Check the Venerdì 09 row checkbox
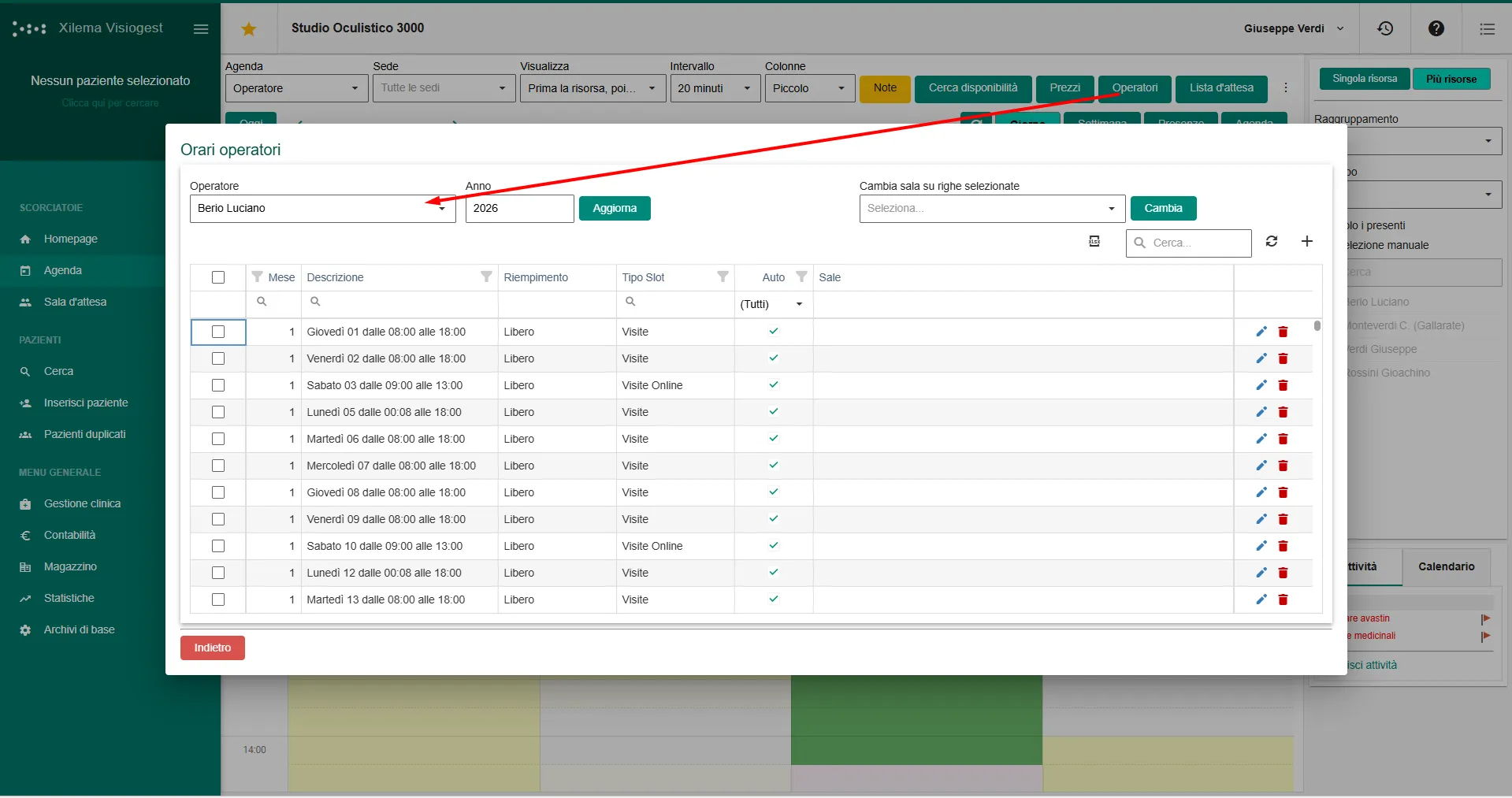Viewport: 1512px width, 798px height. [x=218, y=519]
